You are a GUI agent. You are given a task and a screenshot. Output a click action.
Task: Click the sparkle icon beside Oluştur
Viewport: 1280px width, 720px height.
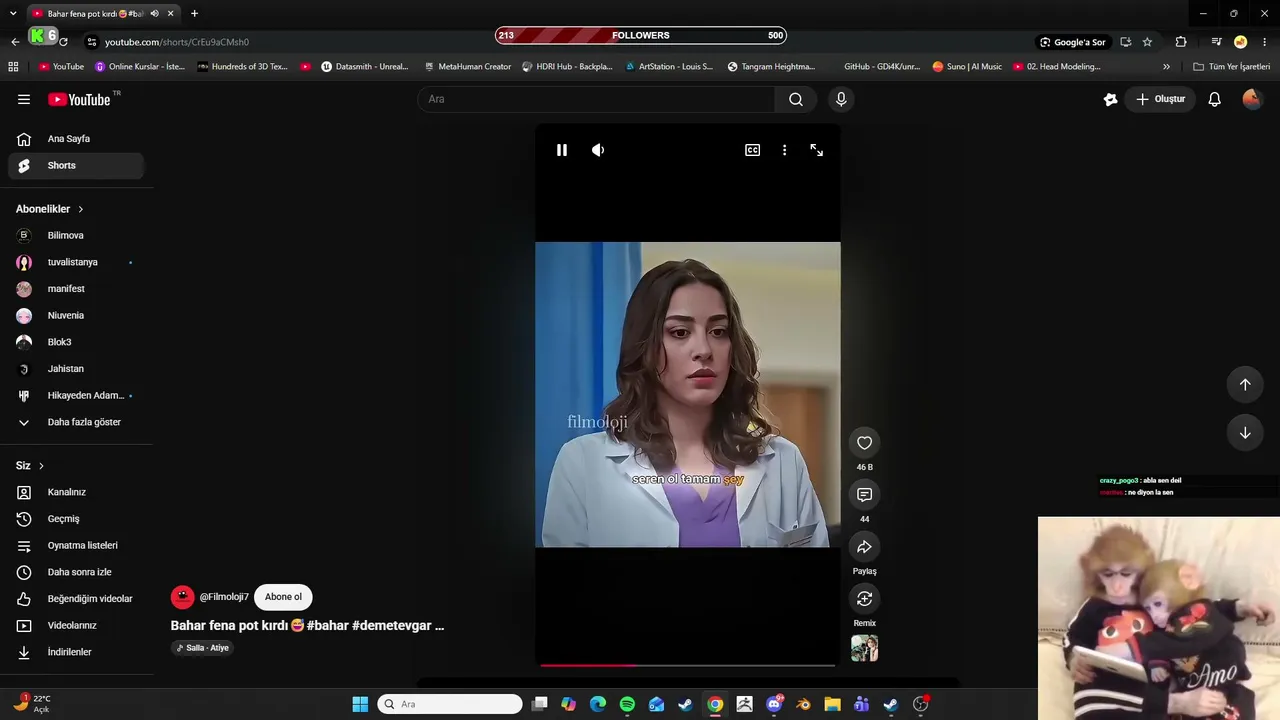1110,99
